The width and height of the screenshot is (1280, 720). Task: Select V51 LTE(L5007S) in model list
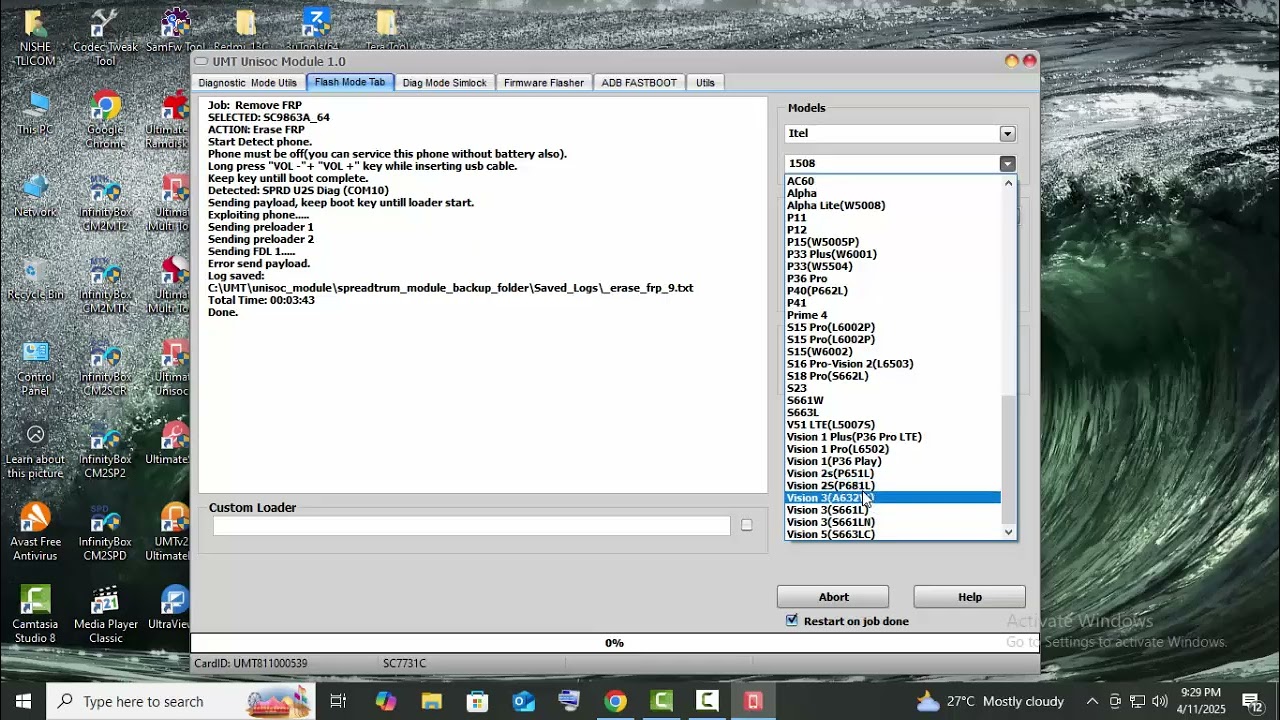click(831, 425)
